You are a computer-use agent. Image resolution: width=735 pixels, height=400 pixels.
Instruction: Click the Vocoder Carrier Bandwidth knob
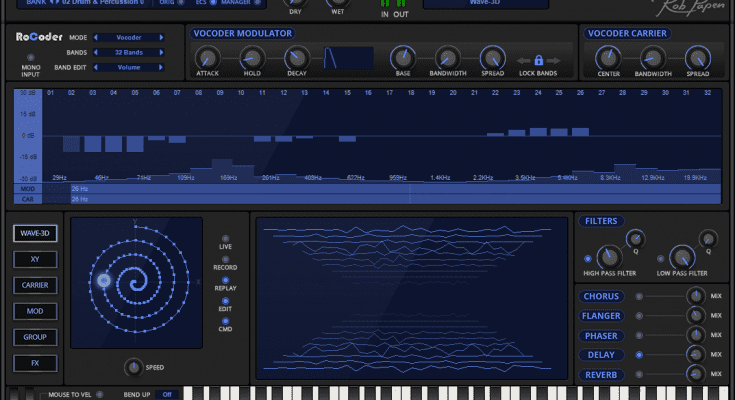pos(653,59)
